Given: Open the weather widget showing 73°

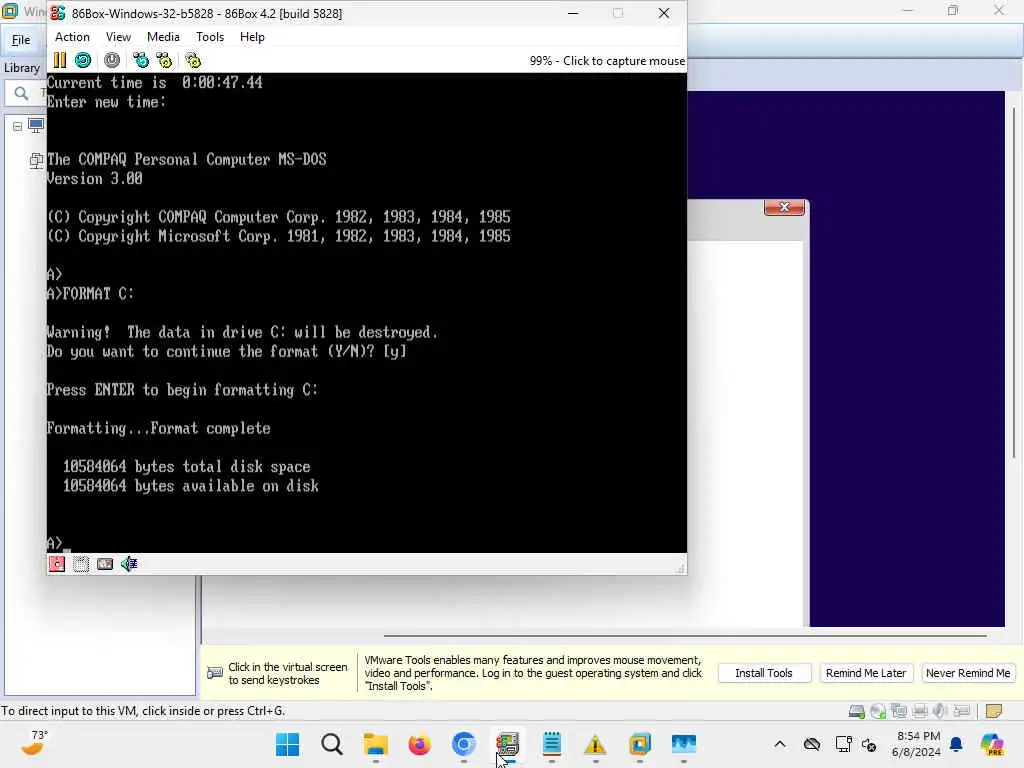Looking at the screenshot, I should point(34,743).
